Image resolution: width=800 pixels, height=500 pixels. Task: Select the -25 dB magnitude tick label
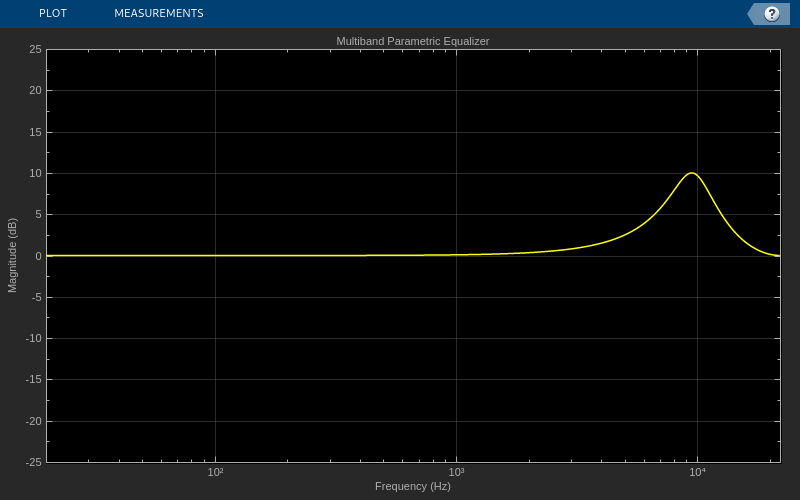click(34, 462)
